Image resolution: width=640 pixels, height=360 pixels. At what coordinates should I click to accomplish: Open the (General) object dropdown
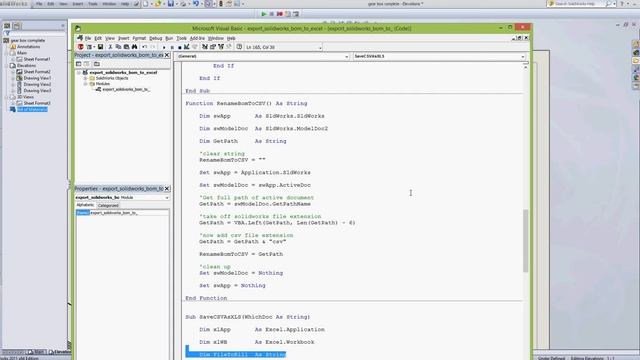(347, 56)
